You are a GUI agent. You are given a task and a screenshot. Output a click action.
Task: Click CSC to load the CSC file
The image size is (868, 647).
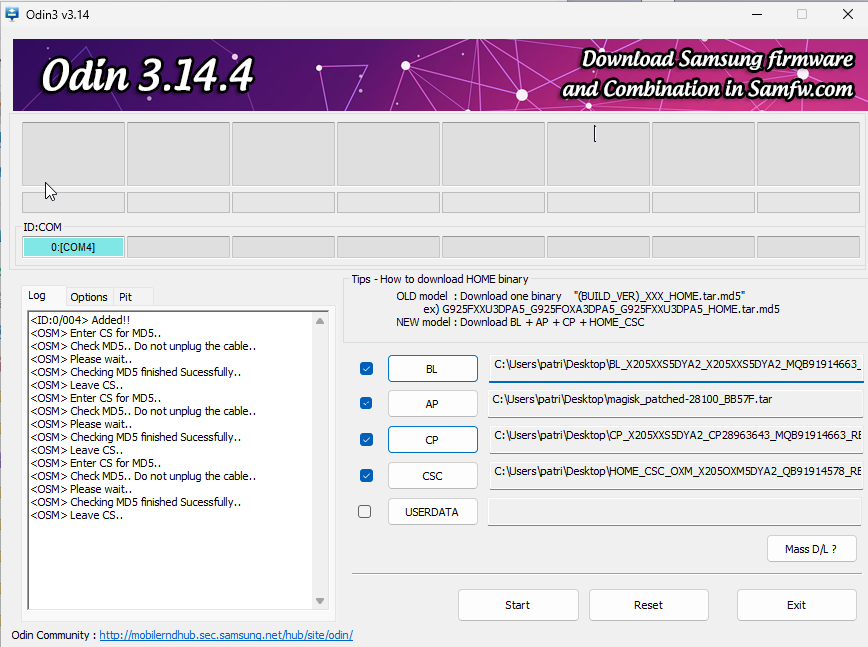tap(432, 475)
